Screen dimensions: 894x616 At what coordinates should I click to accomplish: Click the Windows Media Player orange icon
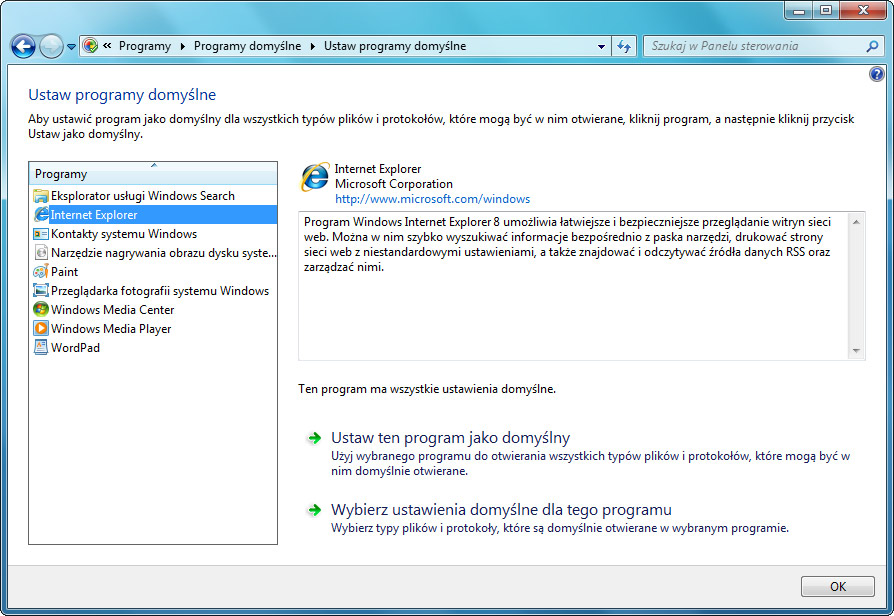coord(40,329)
